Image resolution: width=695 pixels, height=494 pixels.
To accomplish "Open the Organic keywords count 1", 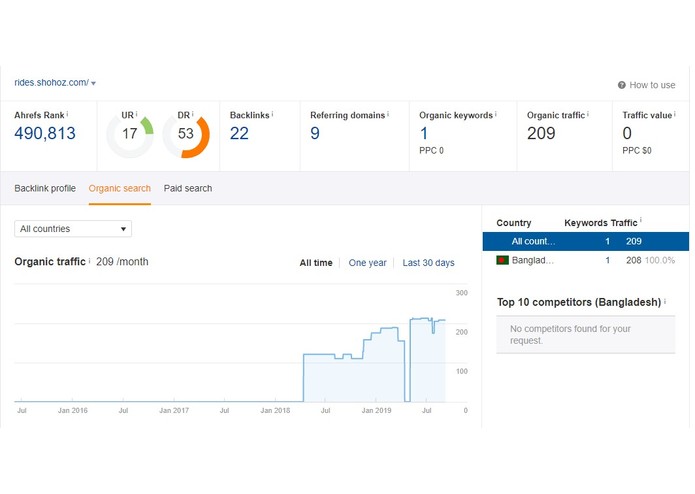I will coord(424,133).
